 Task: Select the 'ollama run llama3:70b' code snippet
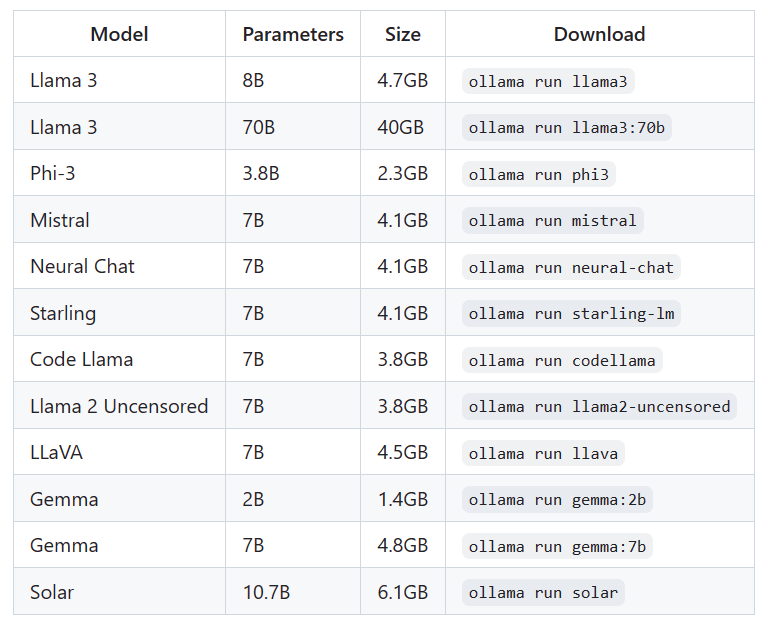pyautogui.click(x=567, y=128)
